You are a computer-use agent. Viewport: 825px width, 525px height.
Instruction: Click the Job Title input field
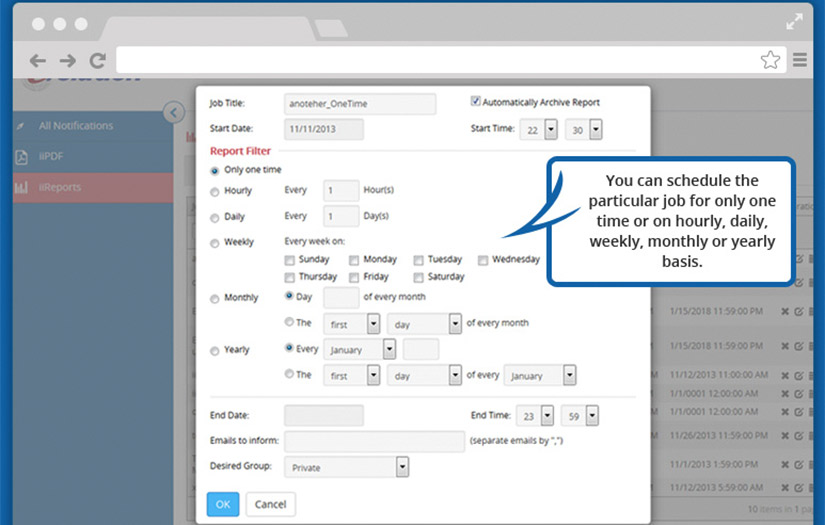[360, 104]
